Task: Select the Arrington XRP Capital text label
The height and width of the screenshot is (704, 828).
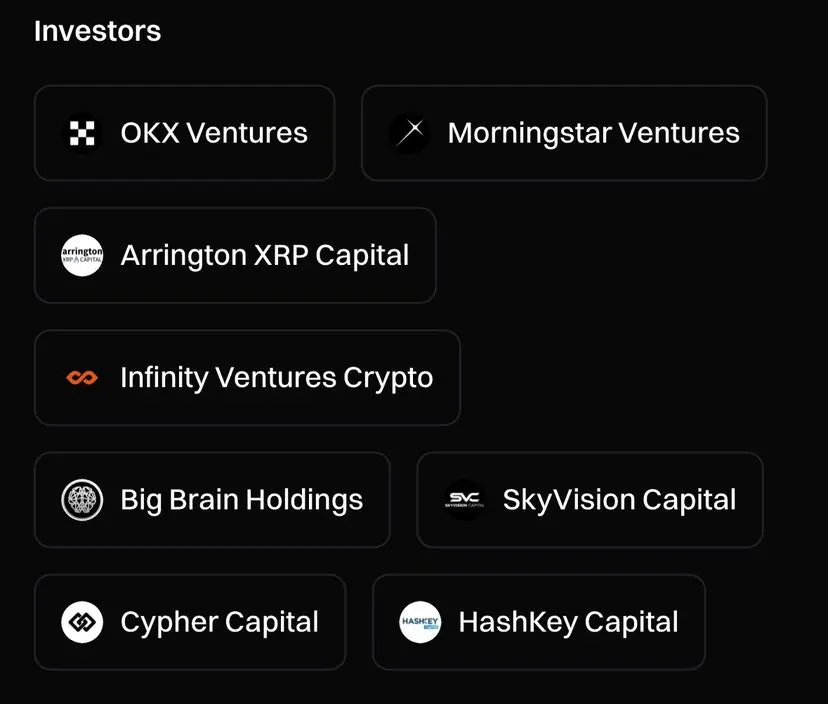Action: point(265,255)
